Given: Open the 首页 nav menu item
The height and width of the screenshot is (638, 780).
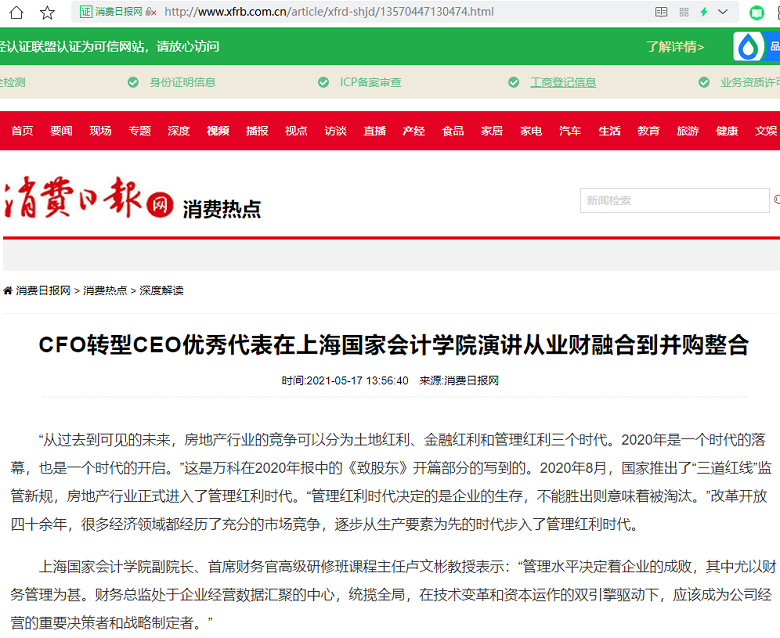Looking at the screenshot, I should click(x=22, y=131).
